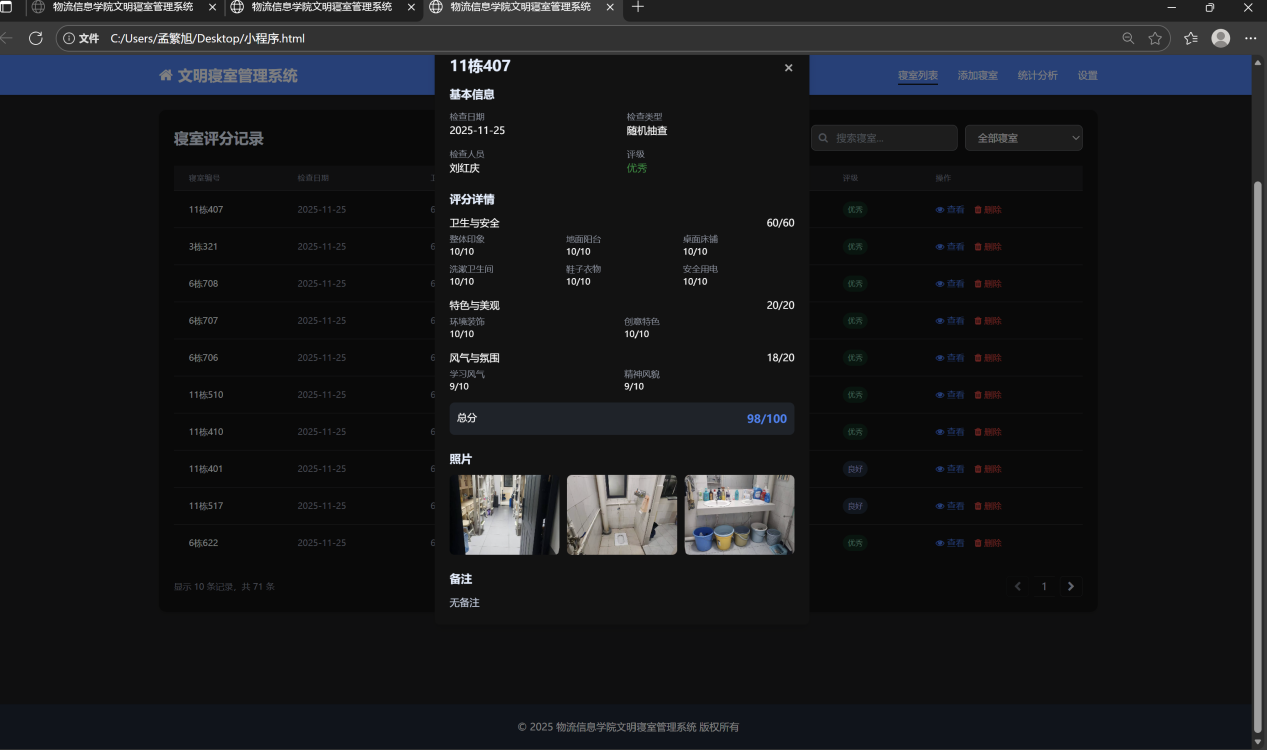The width and height of the screenshot is (1267, 750).
Task: Delete the 11栋401 record
Action: (988, 469)
